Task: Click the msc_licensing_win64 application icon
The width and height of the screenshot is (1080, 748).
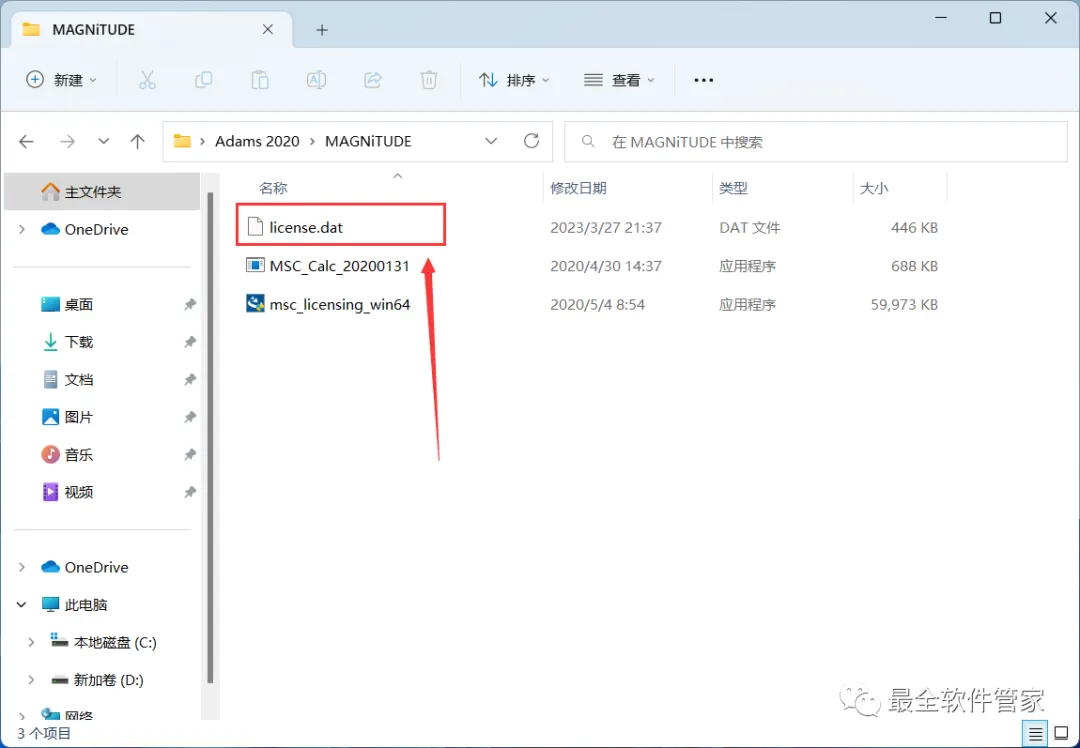Action: [x=255, y=304]
